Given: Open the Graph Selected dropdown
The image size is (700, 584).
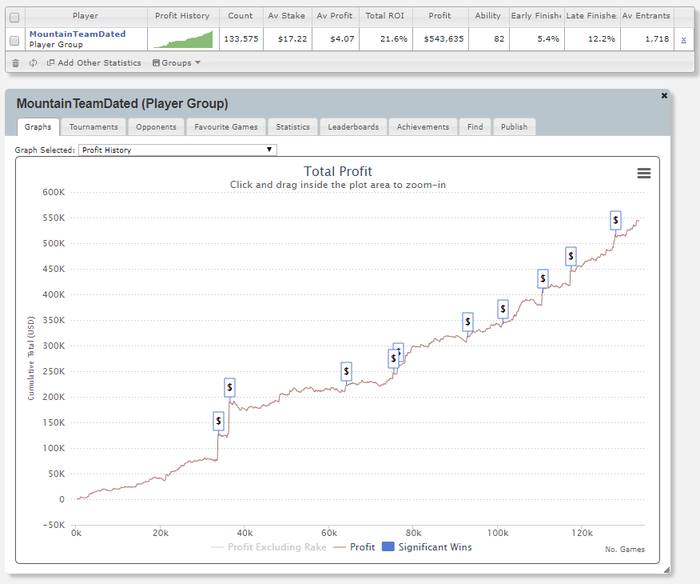Looking at the screenshot, I should tap(177, 150).
